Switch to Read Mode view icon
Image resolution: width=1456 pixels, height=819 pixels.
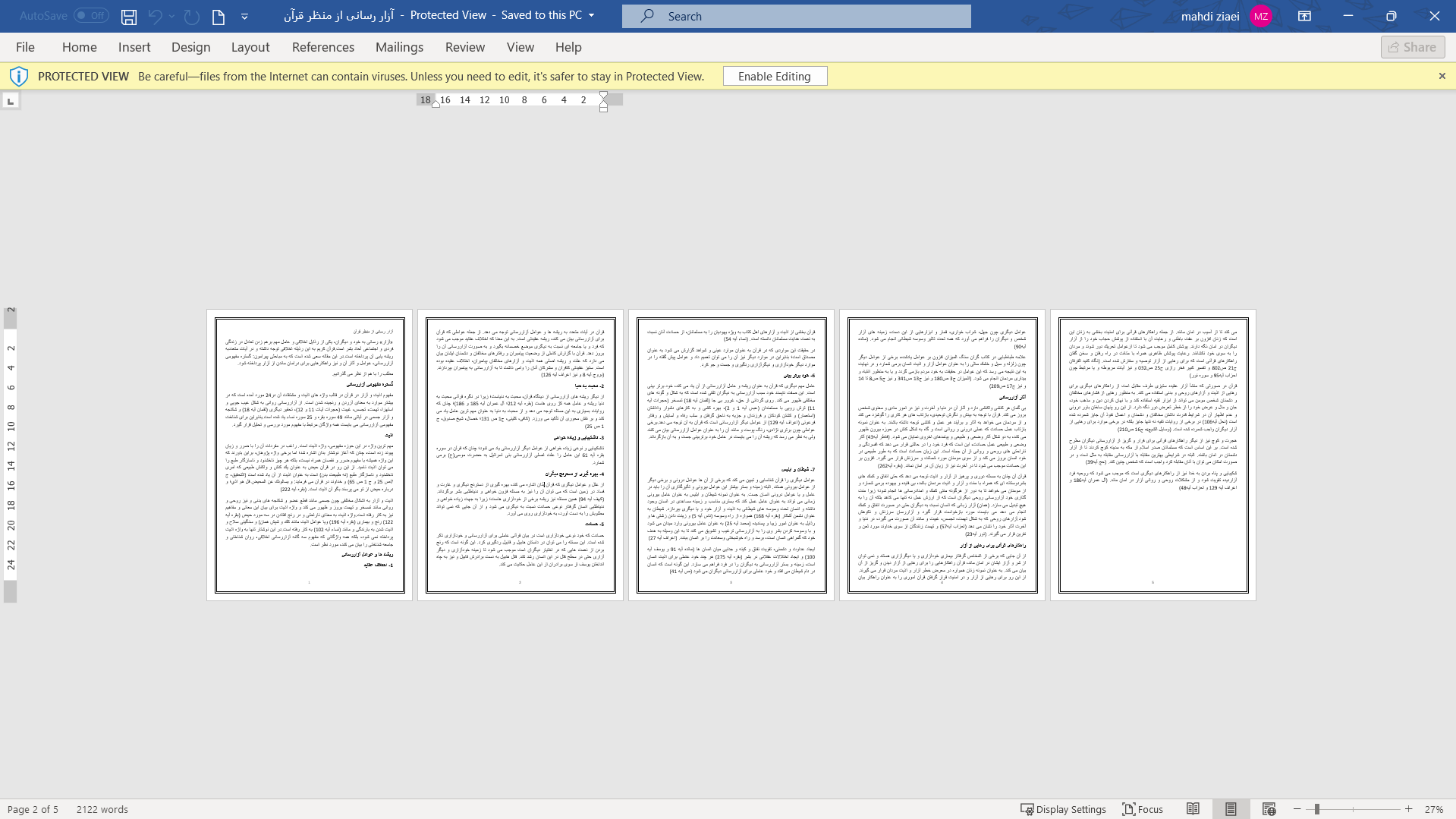coord(1193,809)
